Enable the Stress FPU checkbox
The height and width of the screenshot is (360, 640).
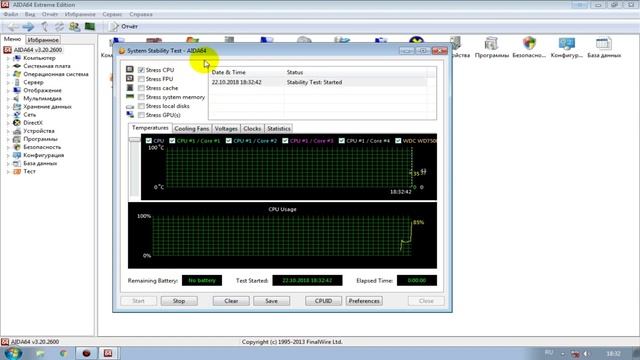141,79
